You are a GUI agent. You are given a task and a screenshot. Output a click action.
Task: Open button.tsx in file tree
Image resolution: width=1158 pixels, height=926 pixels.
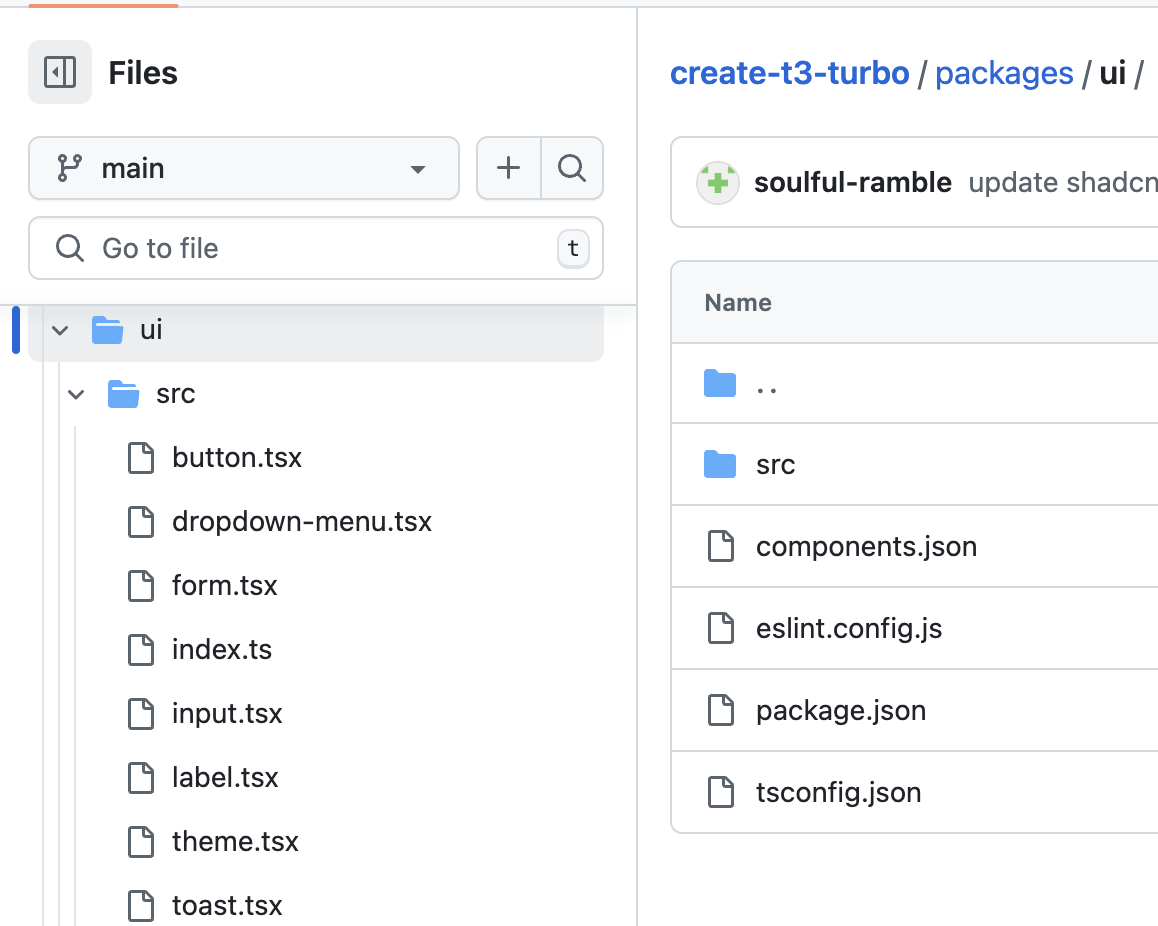[237, 458]
